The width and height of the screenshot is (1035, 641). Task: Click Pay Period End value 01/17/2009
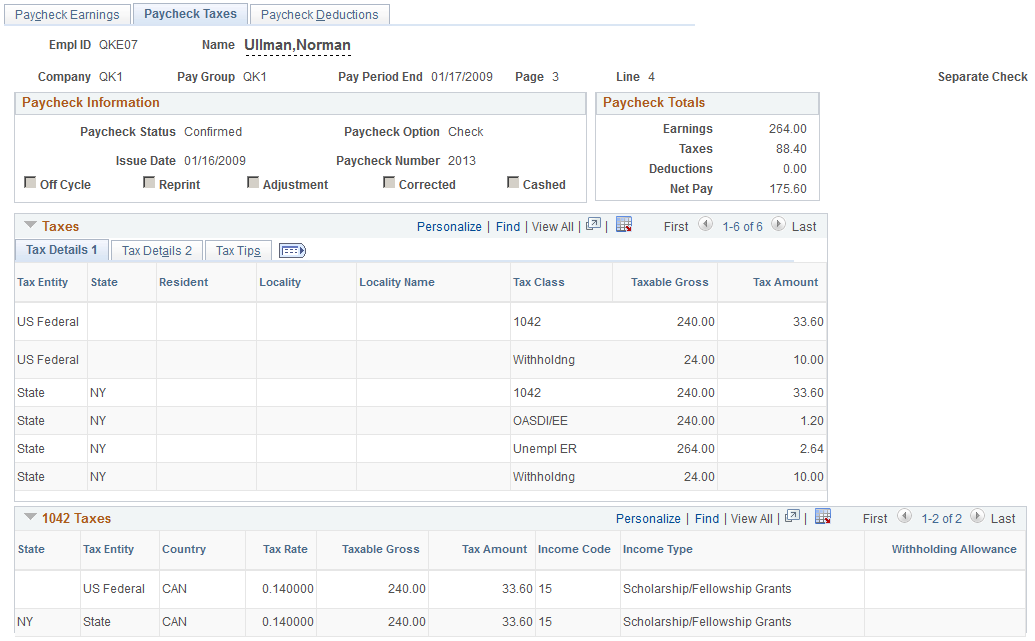click(x=461, y=77)
